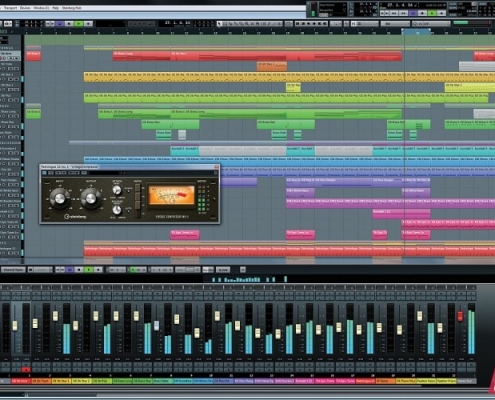Click Record in the project toolbar
This screenshot has width=495, height=400.
[x=88, y=24]
